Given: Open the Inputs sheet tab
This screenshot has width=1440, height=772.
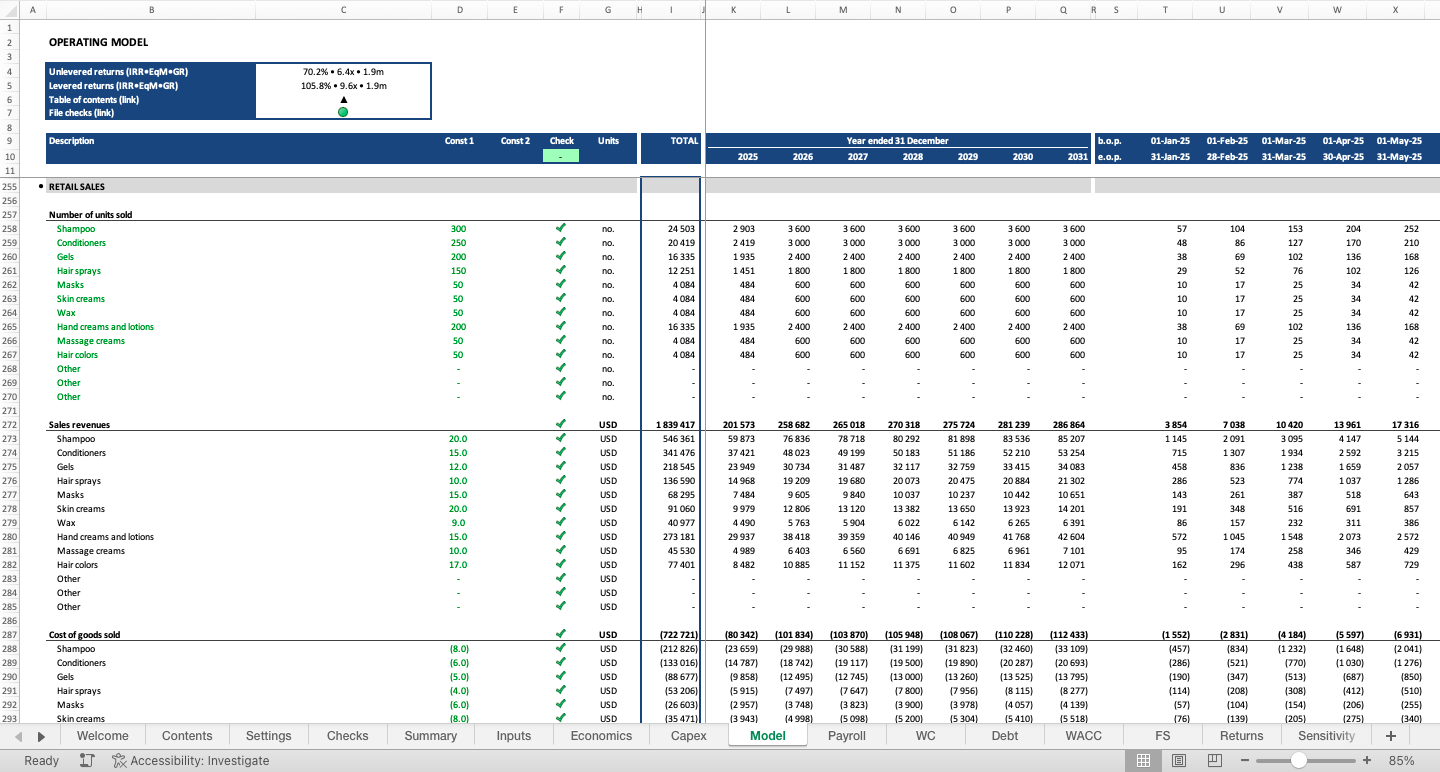Looking at the screenshot, I should coord(514,736).
